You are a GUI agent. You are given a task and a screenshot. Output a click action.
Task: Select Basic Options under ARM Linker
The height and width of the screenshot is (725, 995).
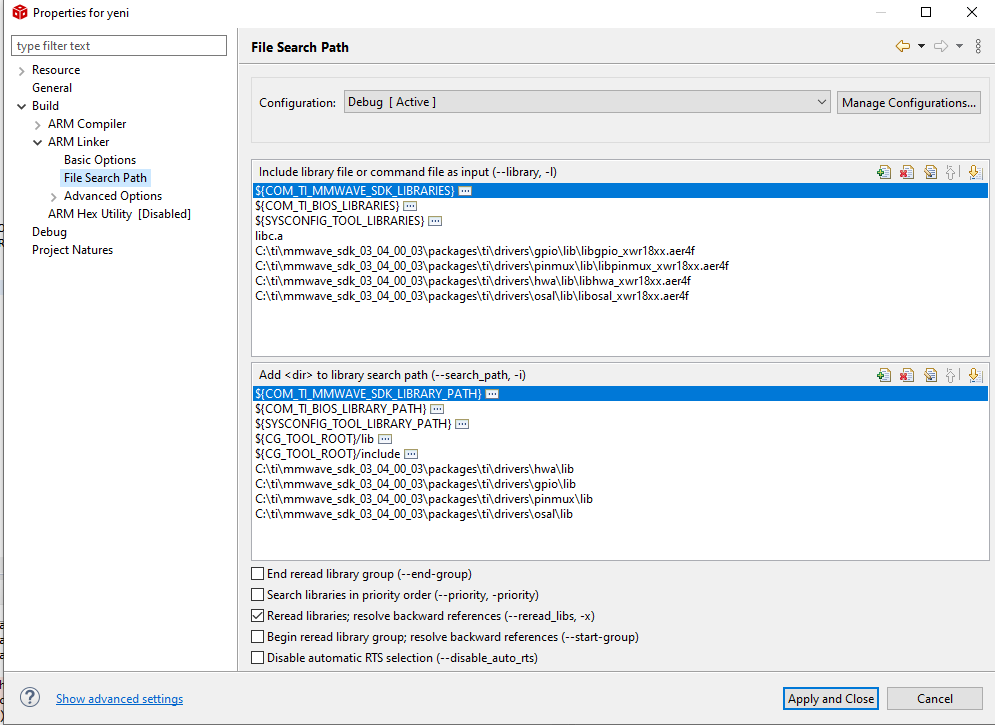[x=100, y=160]
